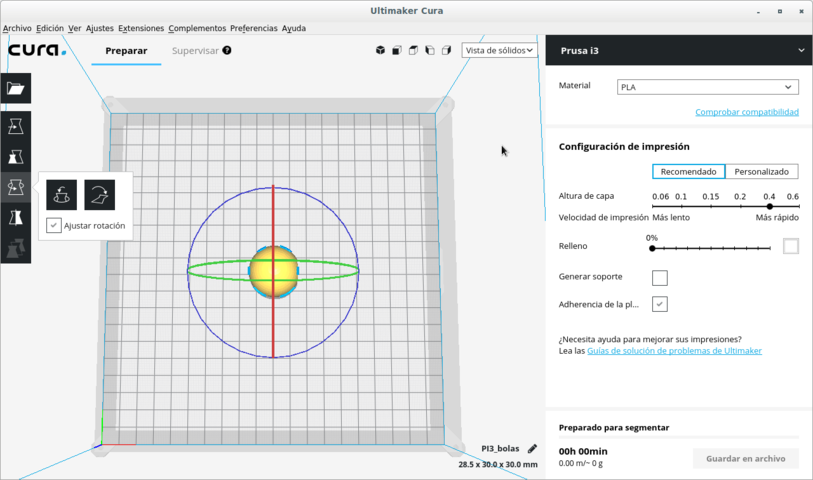Click the reset rotation button
The height and width of the screenshot is (480, 813).
point(61,195)
